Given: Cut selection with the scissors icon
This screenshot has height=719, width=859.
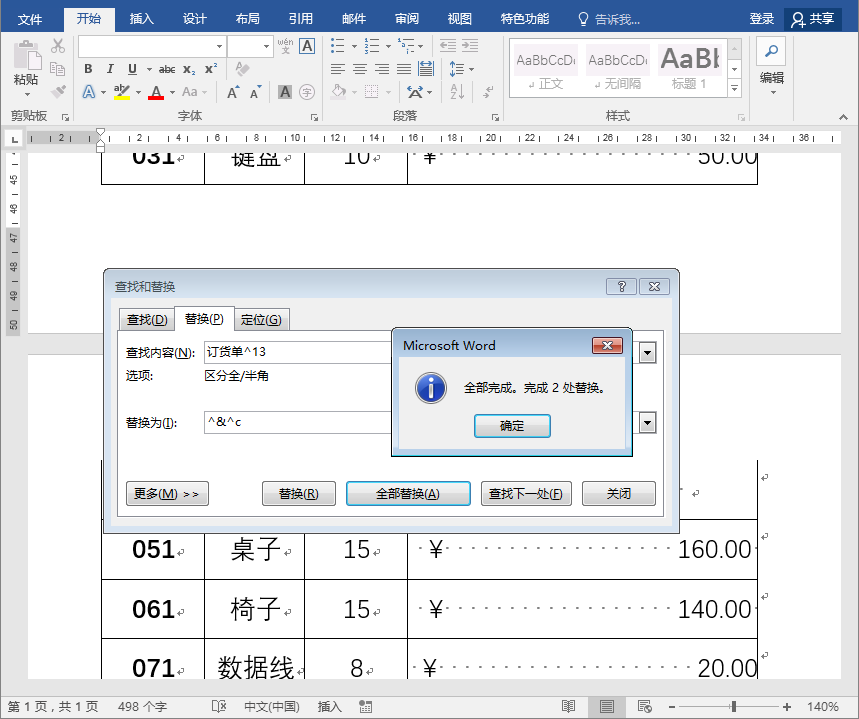Looking at the screenshot, I should [x=56, y=46].
